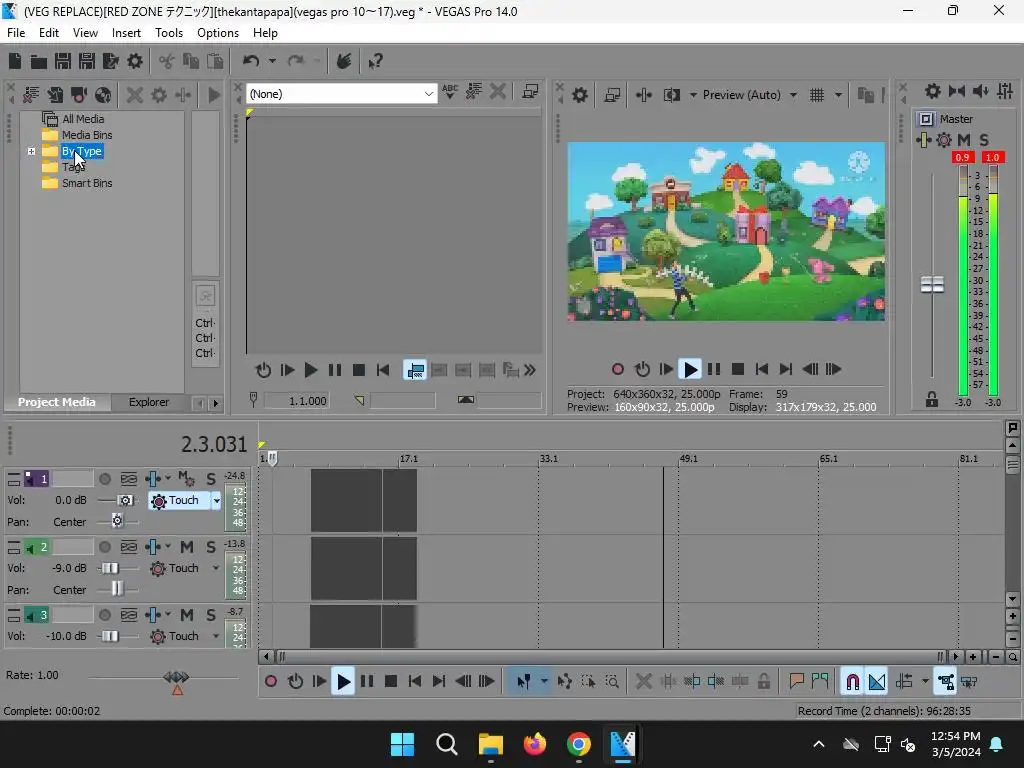Viewport: 1024px width, 768px height.
Task: Create a new project from main toolbar
Action: click(15, 61)
